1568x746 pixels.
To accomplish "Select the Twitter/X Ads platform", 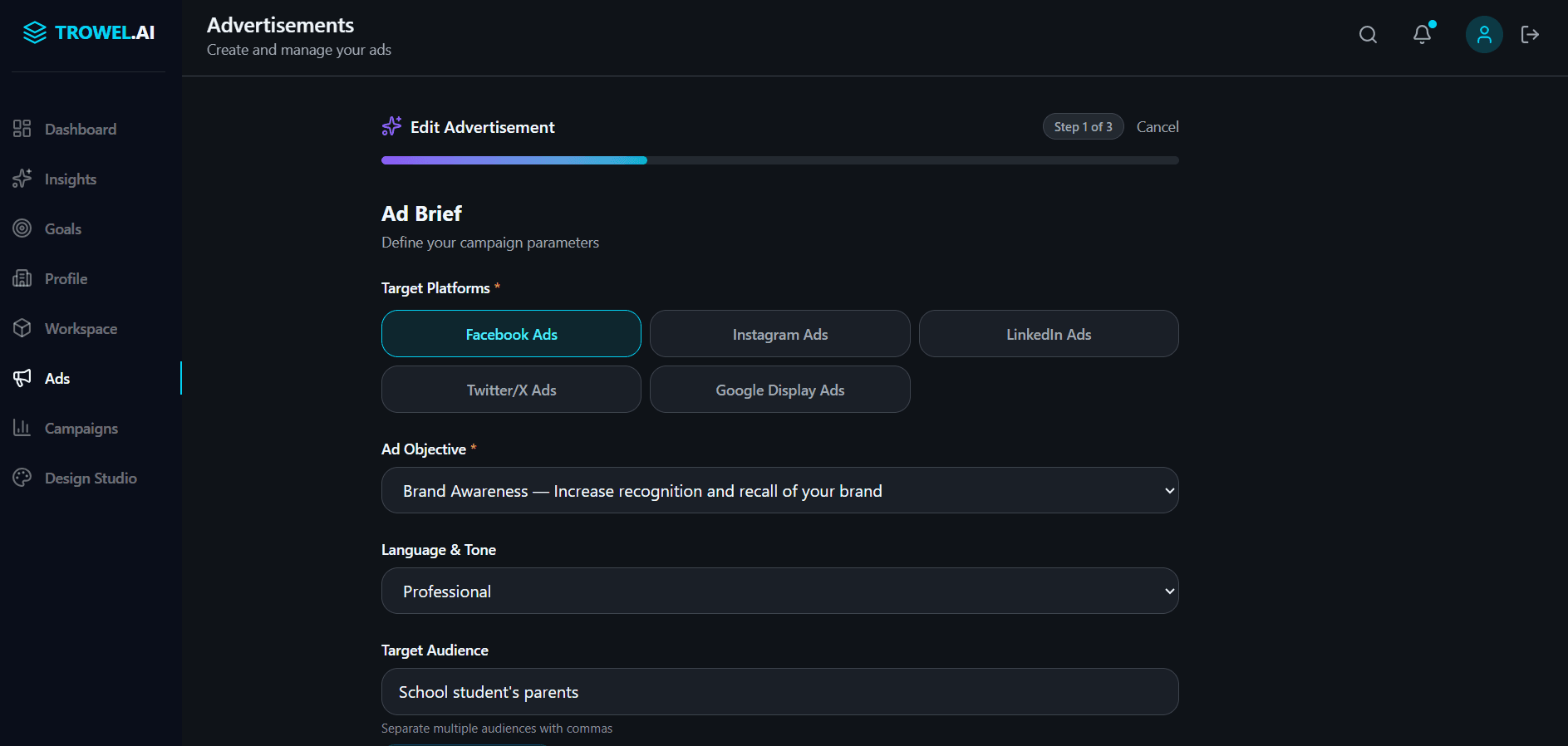I will pos(511,390).
